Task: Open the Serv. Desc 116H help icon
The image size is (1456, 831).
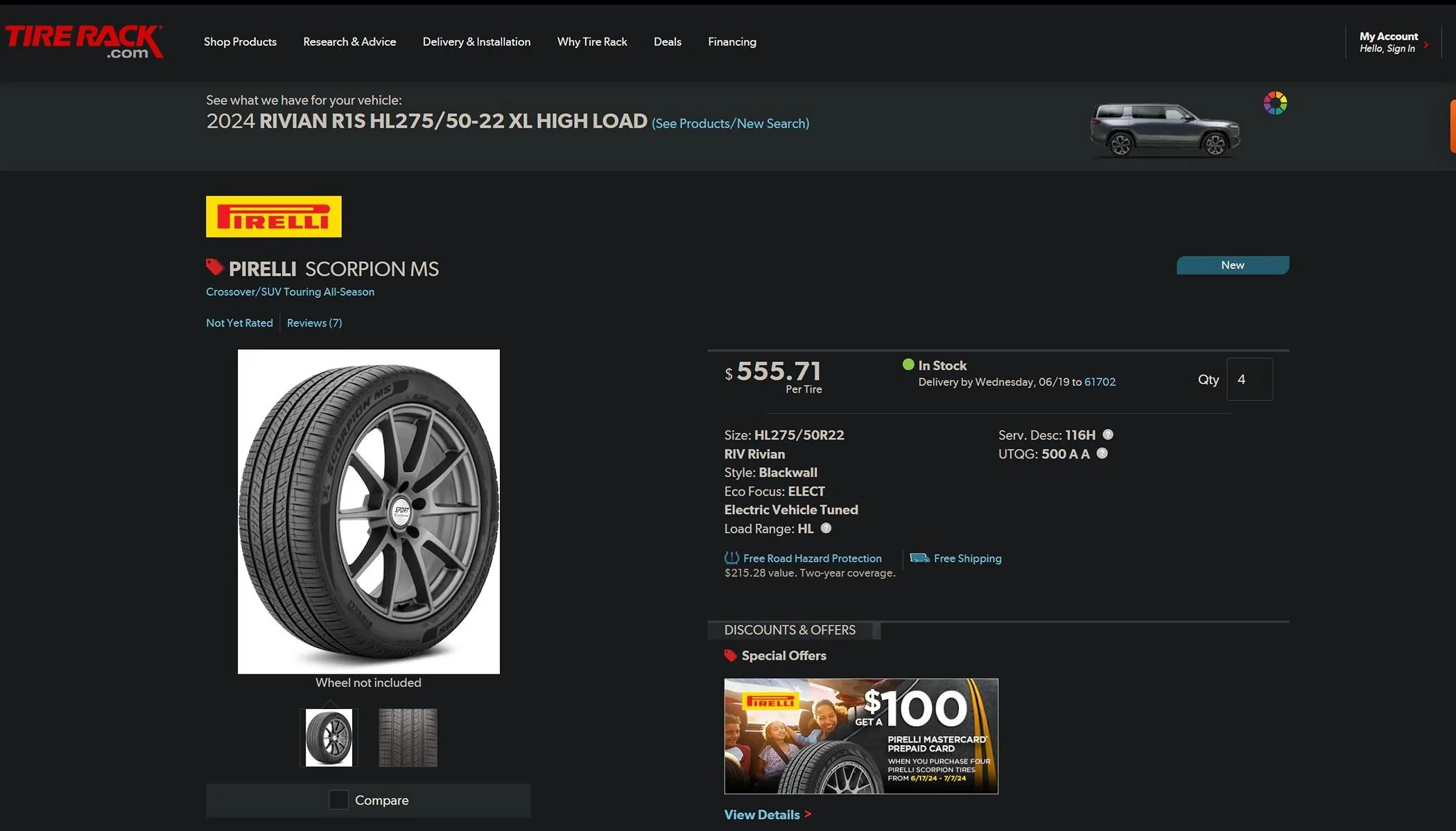Action: pos(1108,435)
